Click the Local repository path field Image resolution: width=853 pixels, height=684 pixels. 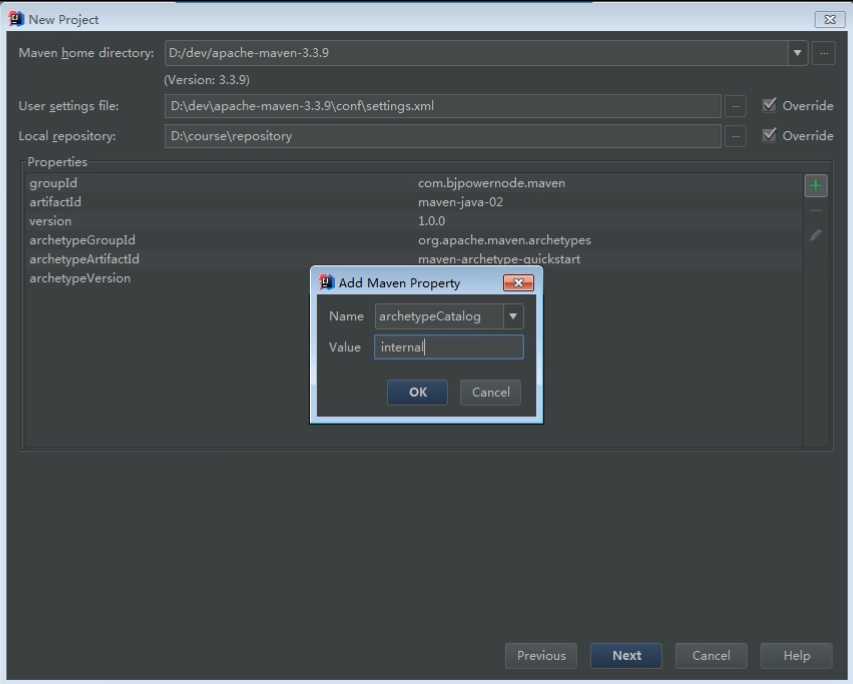[x=443, y=136]
